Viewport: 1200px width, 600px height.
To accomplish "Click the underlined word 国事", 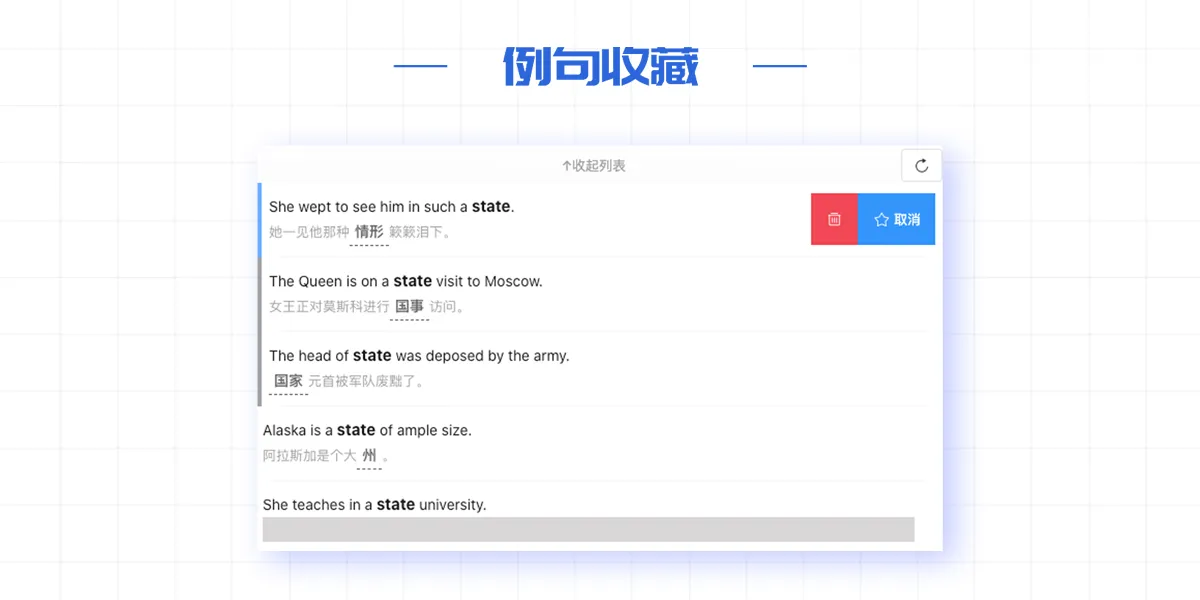I will click(x=409, y=307).
